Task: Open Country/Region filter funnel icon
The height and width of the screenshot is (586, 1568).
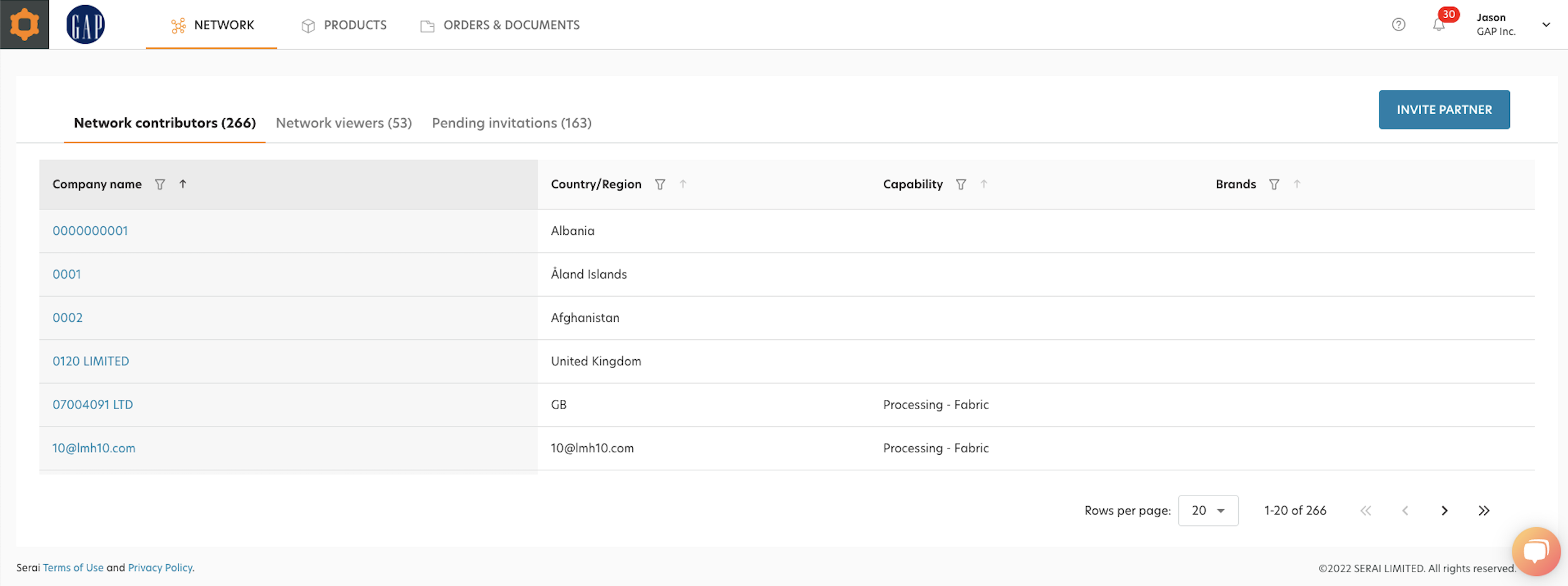Action: click(x=660, y=184)
